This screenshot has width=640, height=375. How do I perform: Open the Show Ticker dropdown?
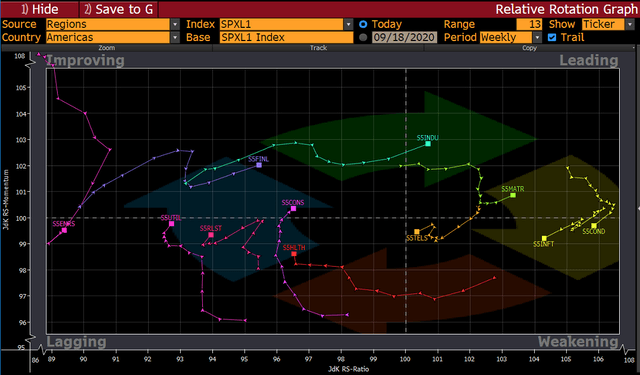629,24
